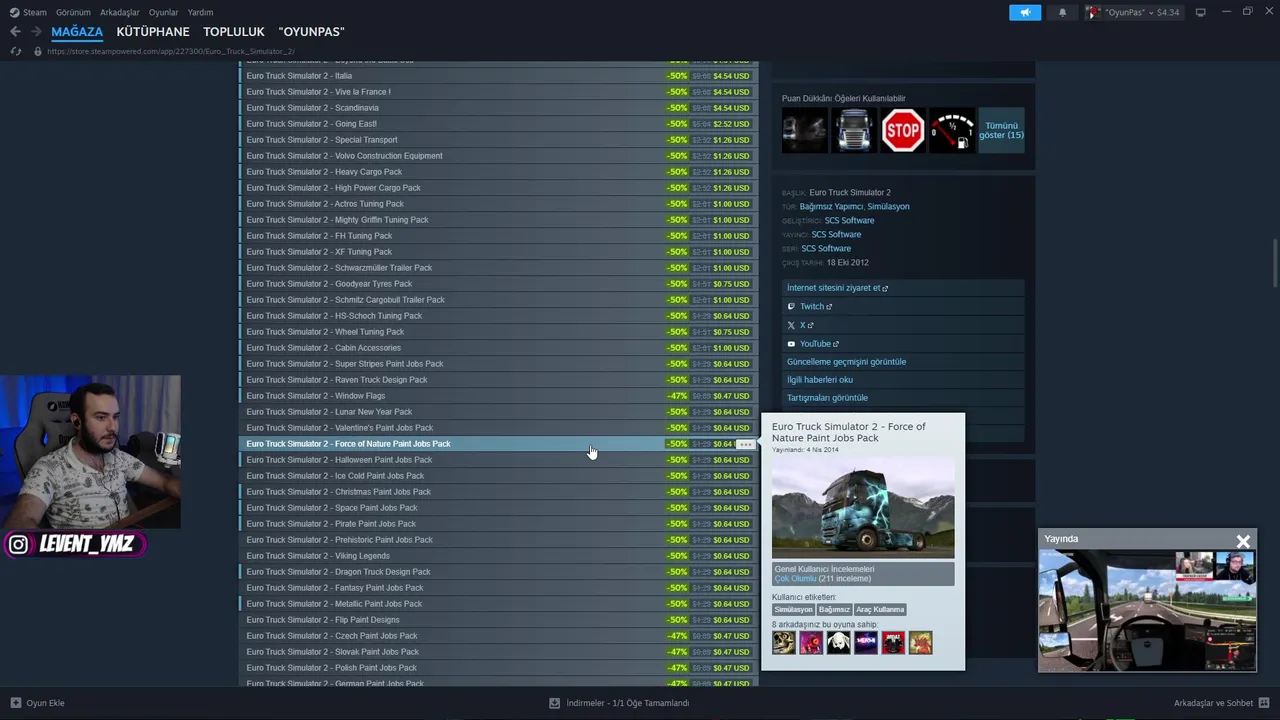Open the notifications bell

coord(1062,12)
